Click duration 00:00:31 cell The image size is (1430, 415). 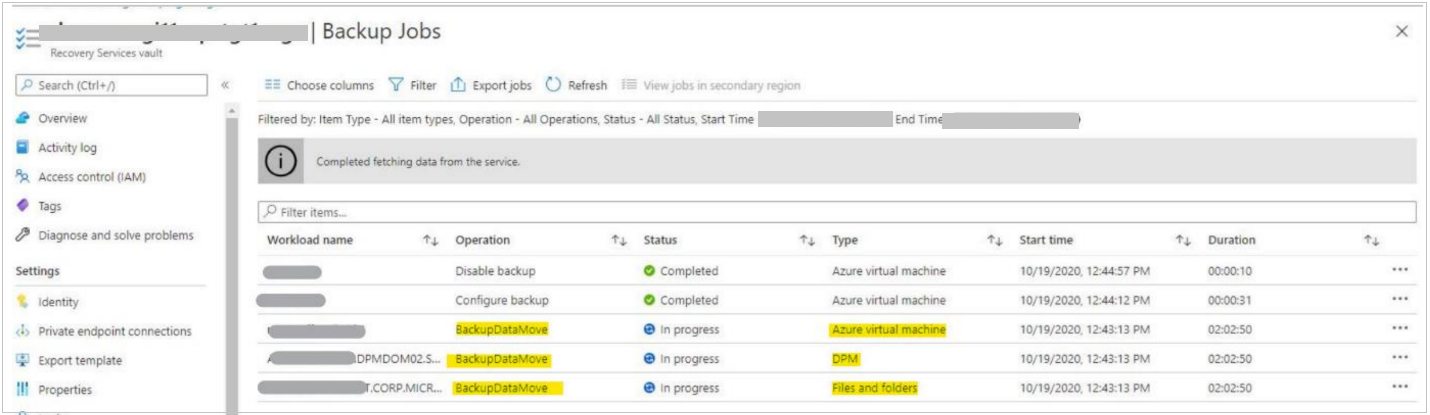(x=1229, y=300)
